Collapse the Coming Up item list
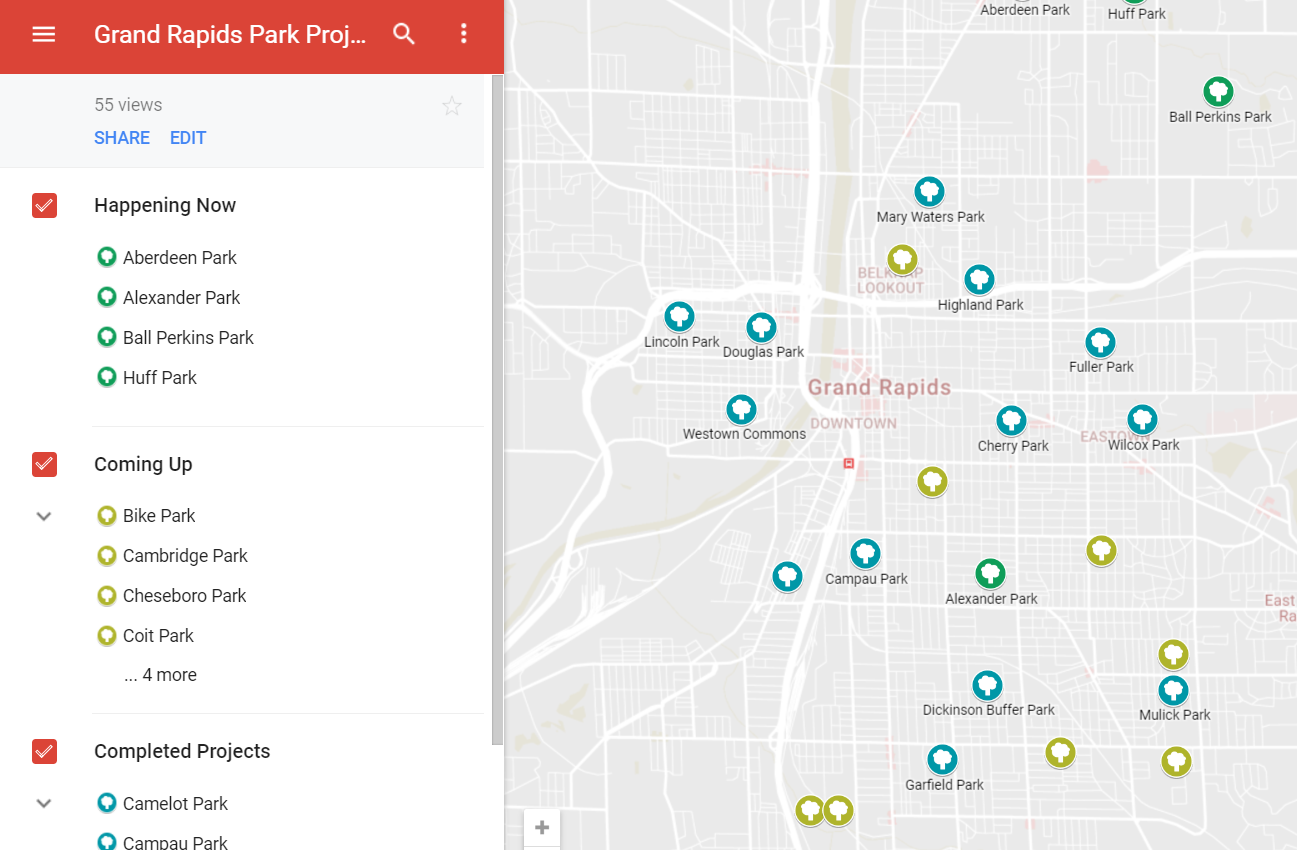 coord(43,516)
